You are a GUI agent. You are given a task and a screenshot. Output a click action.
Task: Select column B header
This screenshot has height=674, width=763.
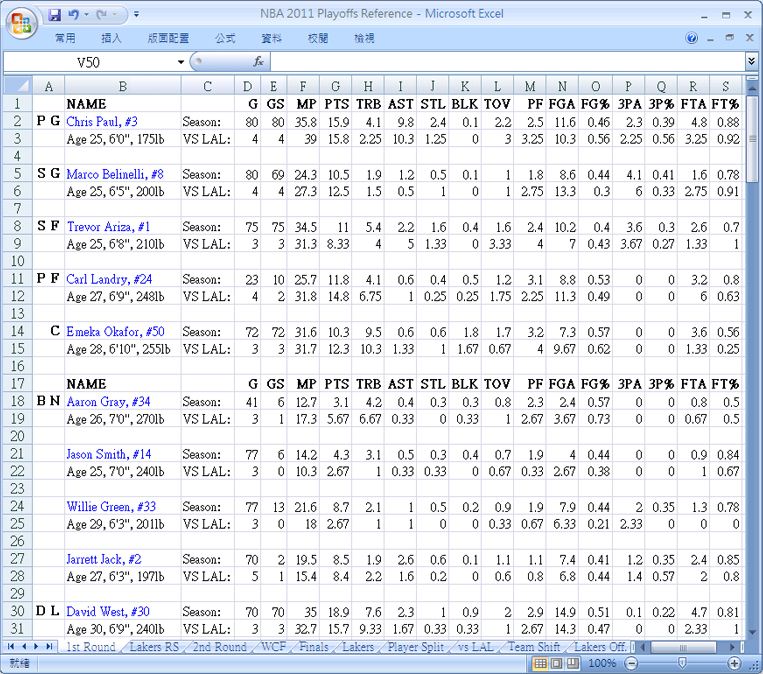pyautogui.click(x=123, y=86)
